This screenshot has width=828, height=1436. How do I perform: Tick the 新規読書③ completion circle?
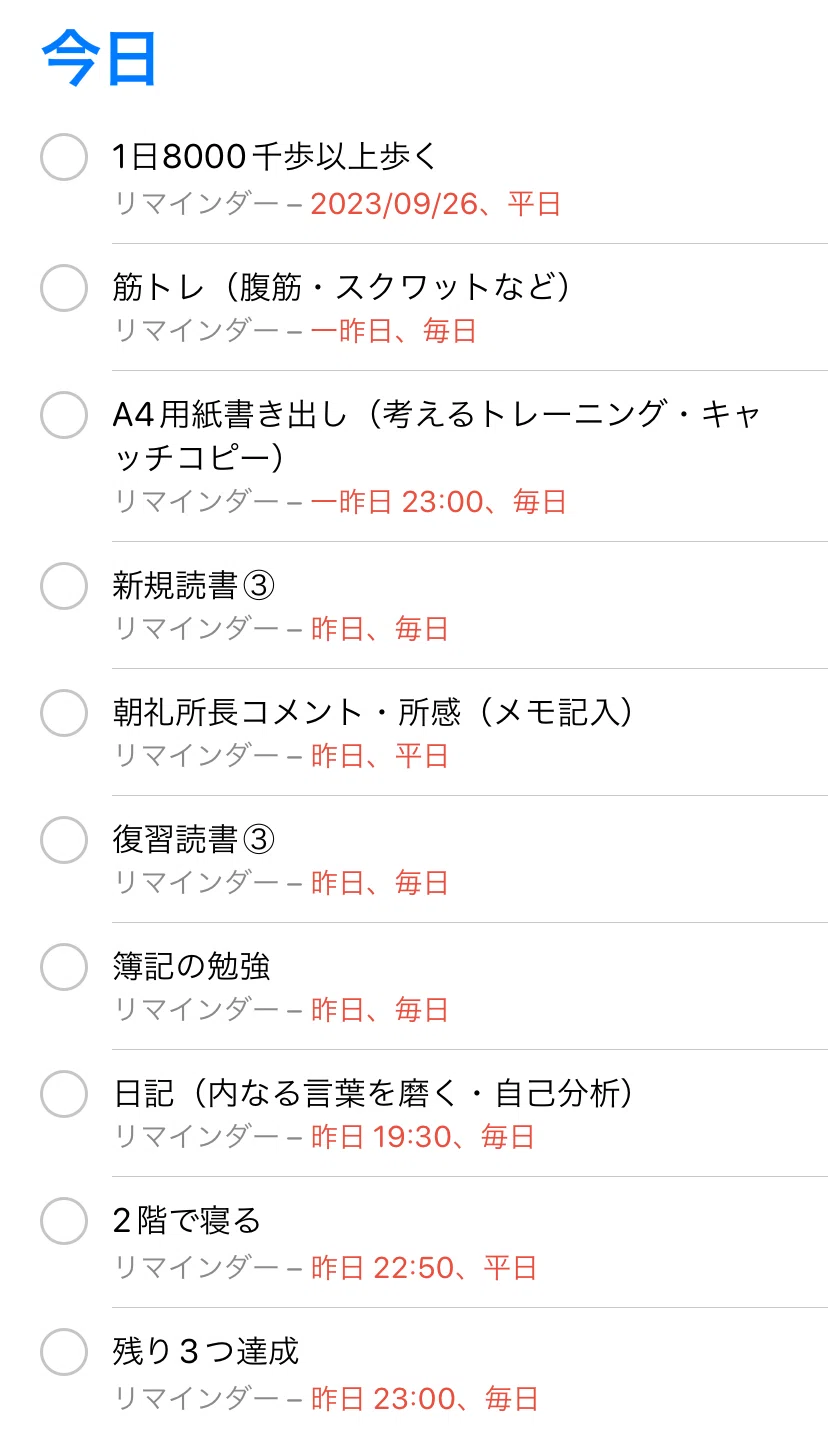coord(64,586)
